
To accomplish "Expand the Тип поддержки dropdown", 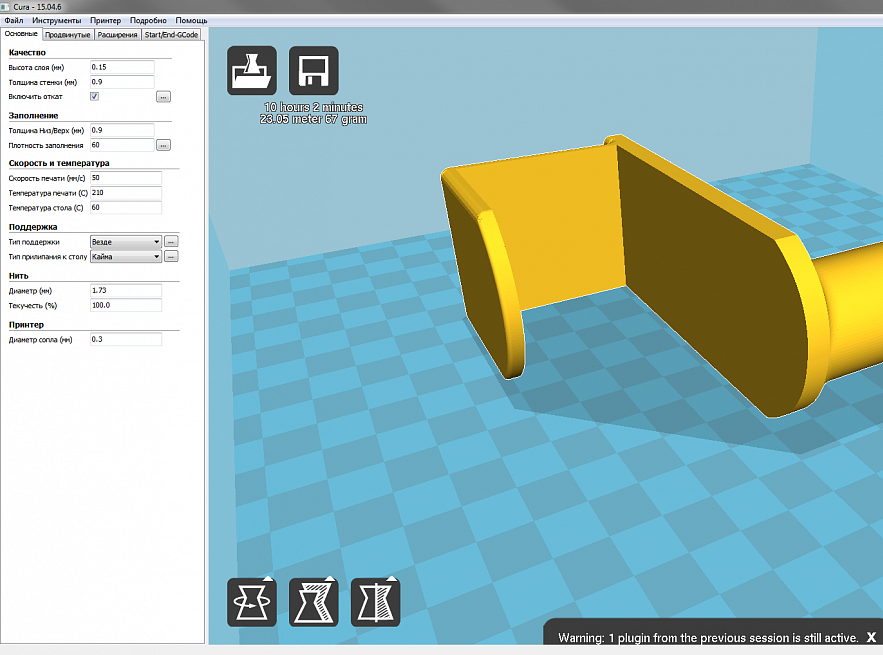I will tap(125, 242).
